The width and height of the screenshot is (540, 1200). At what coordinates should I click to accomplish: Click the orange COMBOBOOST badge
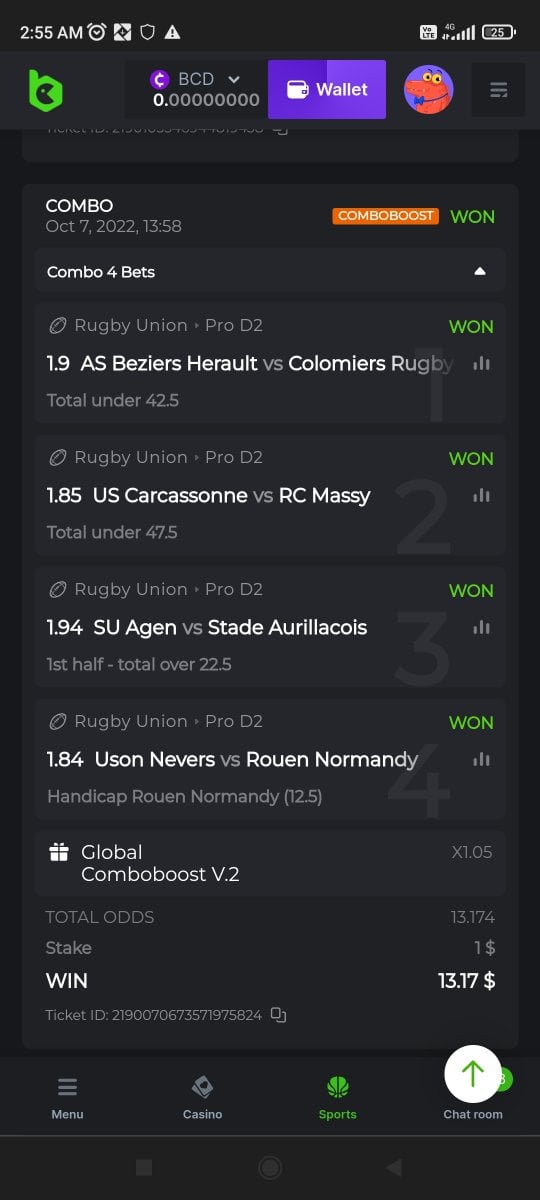coord(386,216)
